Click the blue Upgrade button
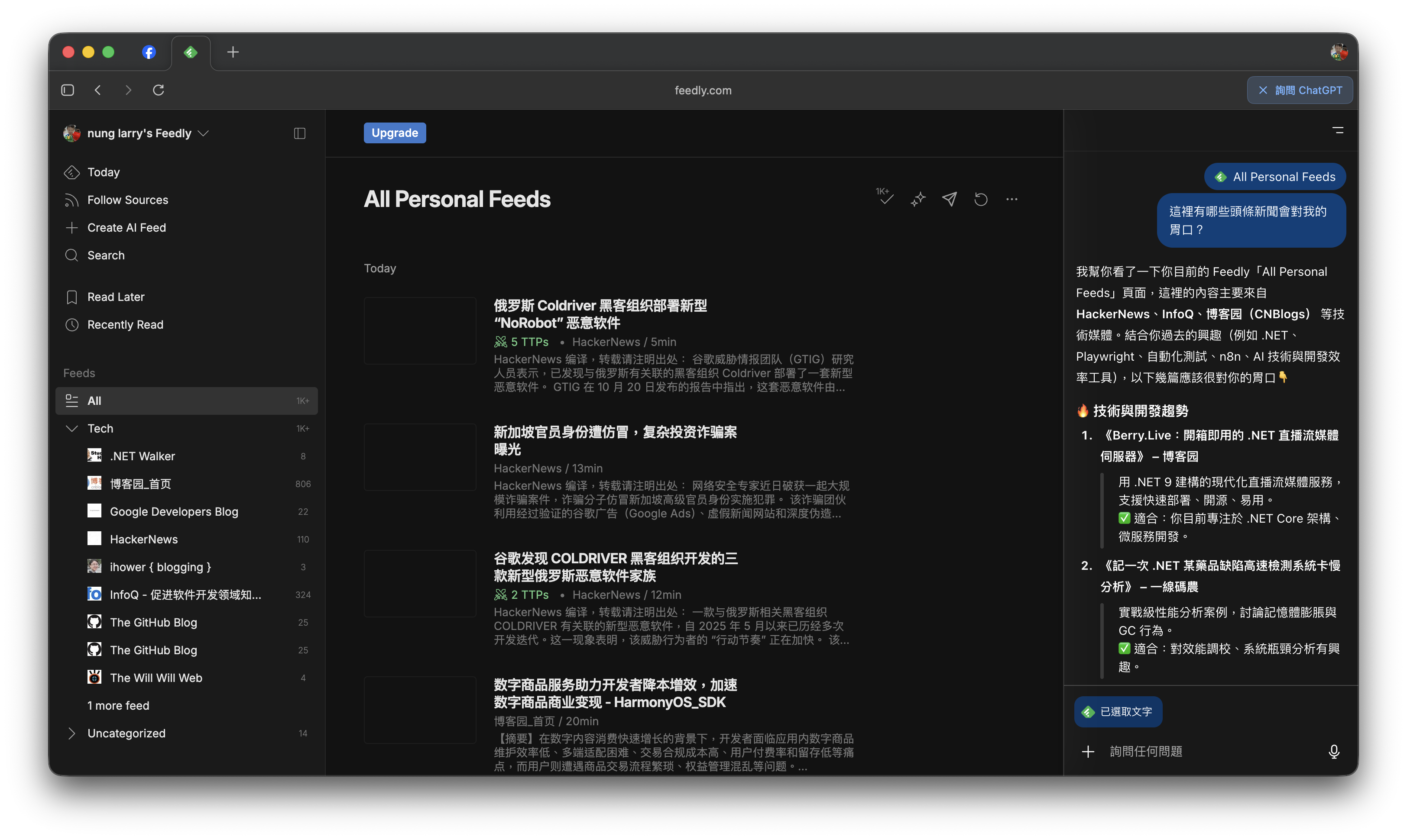 394,133
